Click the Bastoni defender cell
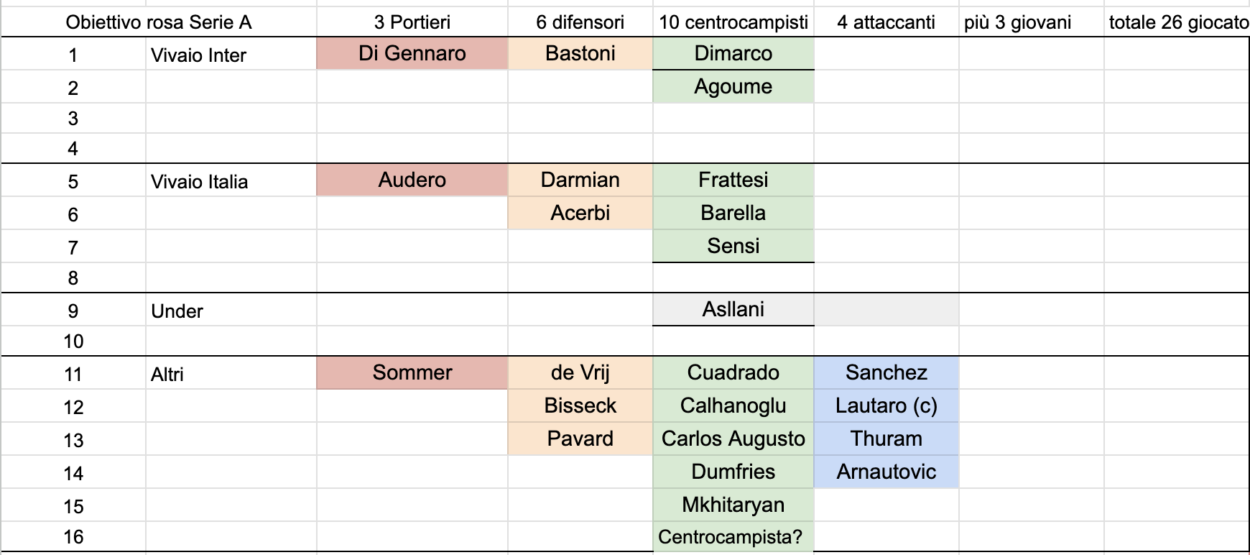 click(x=580, y=55)
